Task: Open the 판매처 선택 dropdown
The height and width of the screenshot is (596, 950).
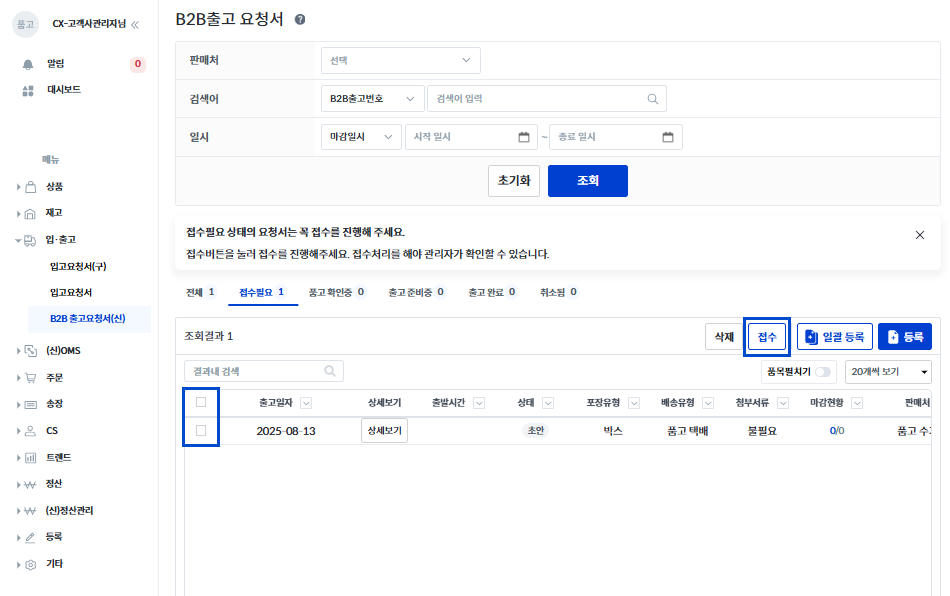Action: [x=400, y=60]
